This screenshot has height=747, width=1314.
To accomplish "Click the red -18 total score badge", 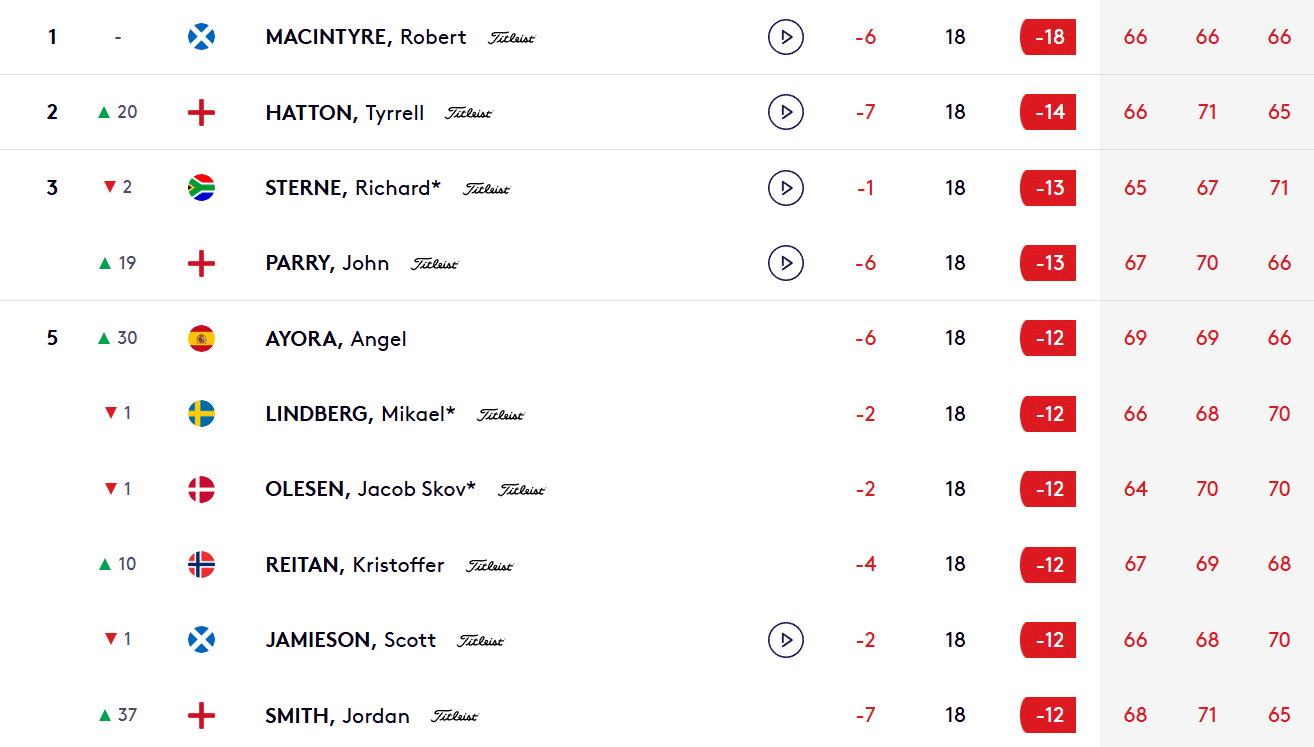I will (1048, 37).
